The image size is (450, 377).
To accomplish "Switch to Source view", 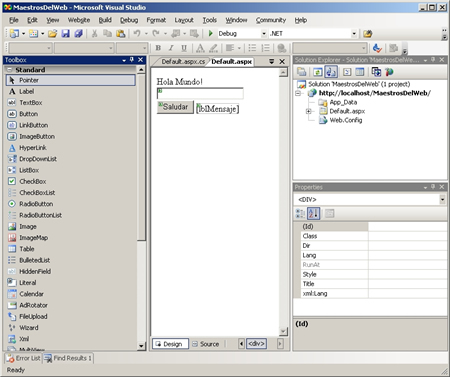I will (206, 344).
